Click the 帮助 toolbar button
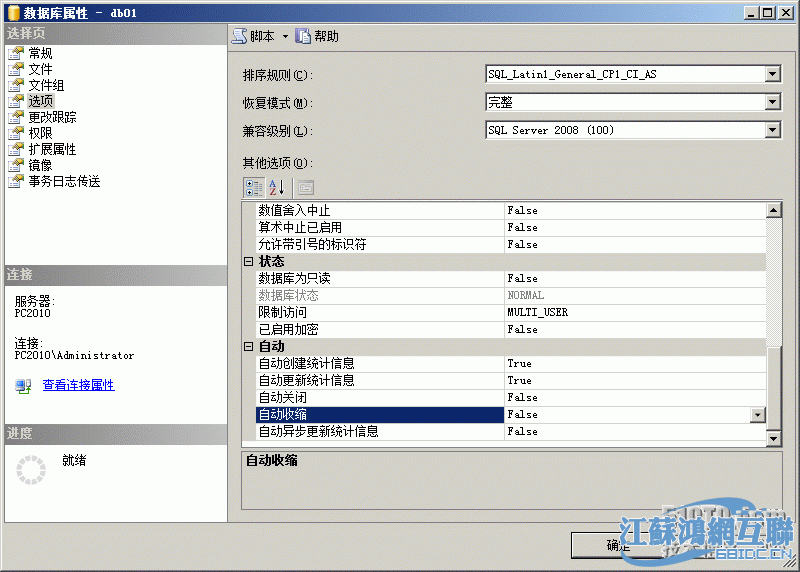 (317, 36)
